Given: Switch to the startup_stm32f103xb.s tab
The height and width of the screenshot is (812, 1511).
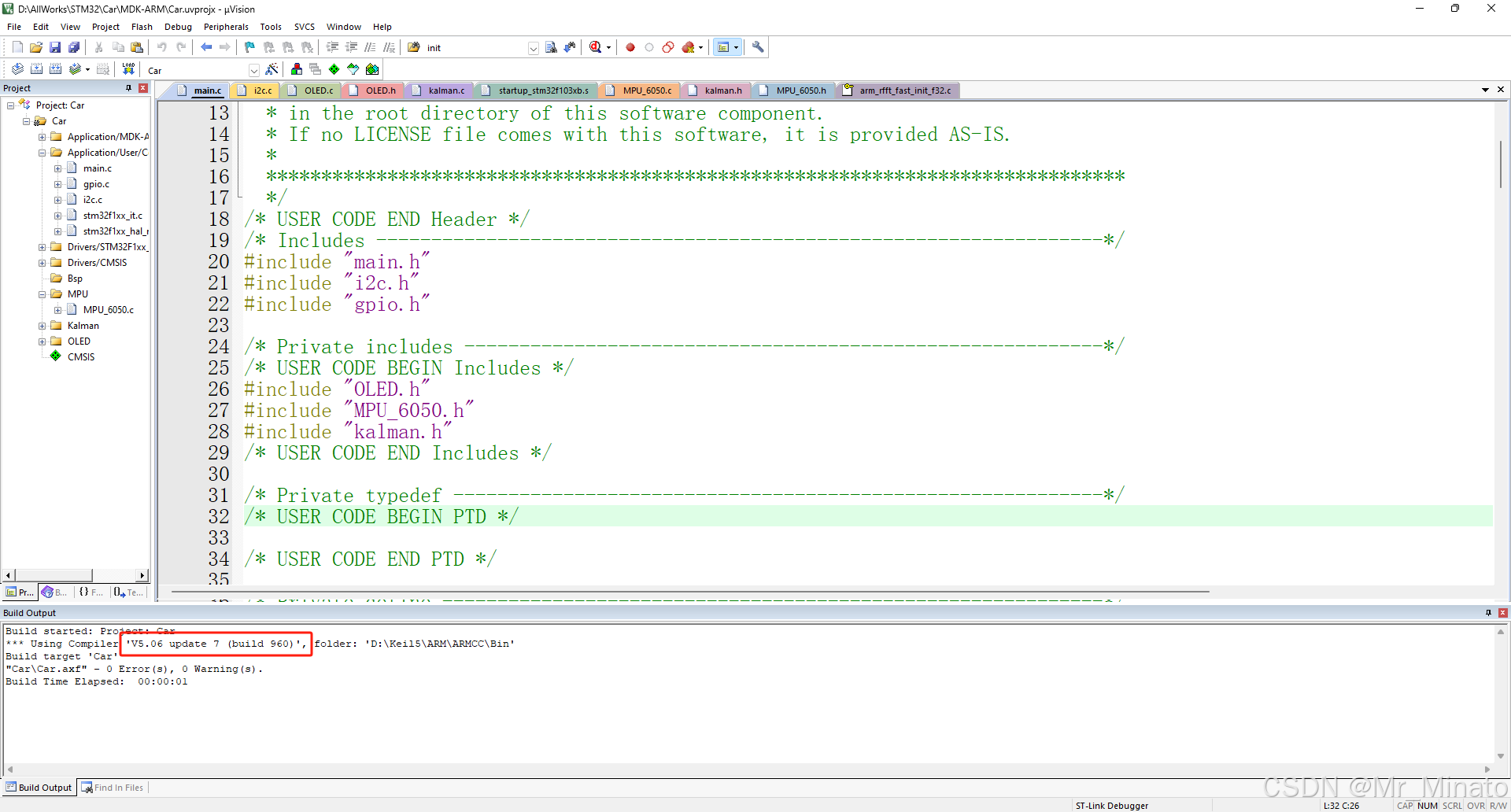Looking at the screenshot, I should [537, 90].
